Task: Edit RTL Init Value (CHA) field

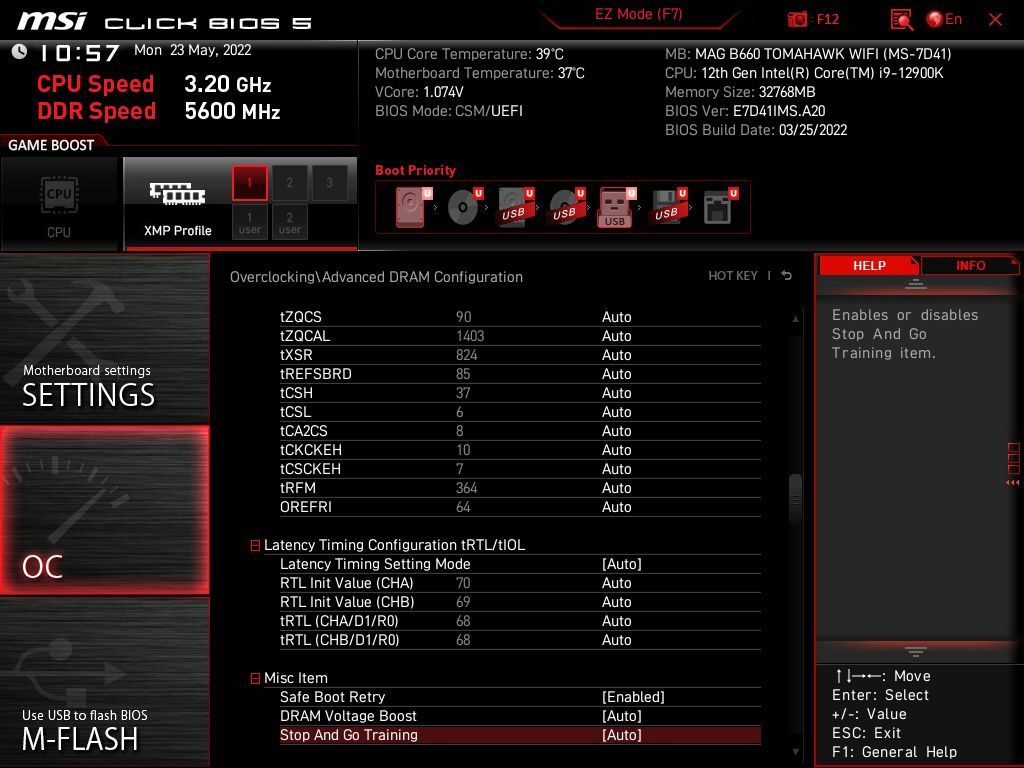Action: (616, 583)
